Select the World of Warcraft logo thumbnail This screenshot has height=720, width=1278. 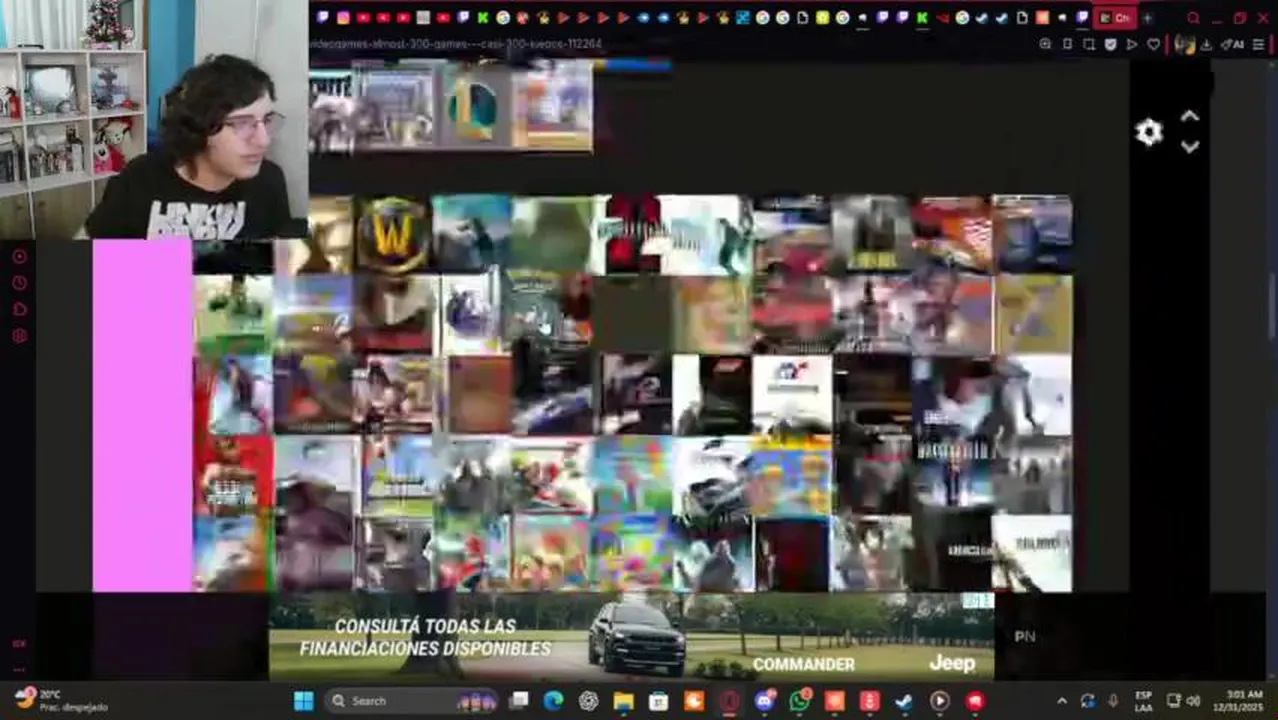[x=393, y=236]
